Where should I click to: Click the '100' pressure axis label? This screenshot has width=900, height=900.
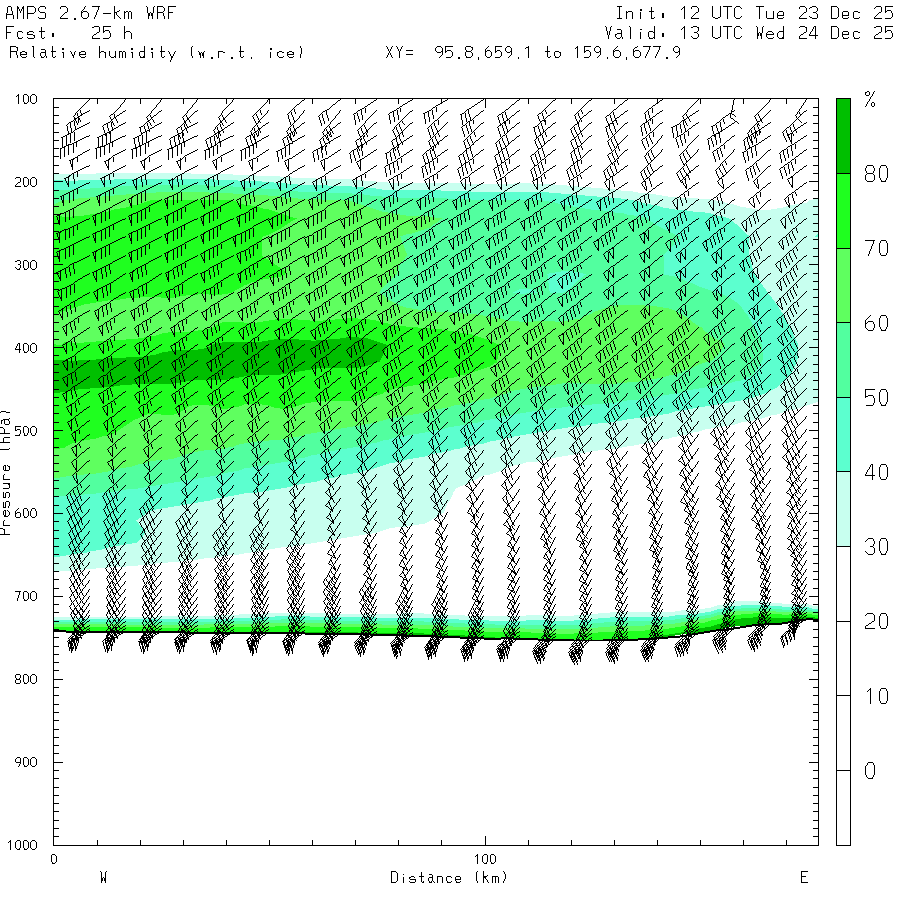coord(26,99)
